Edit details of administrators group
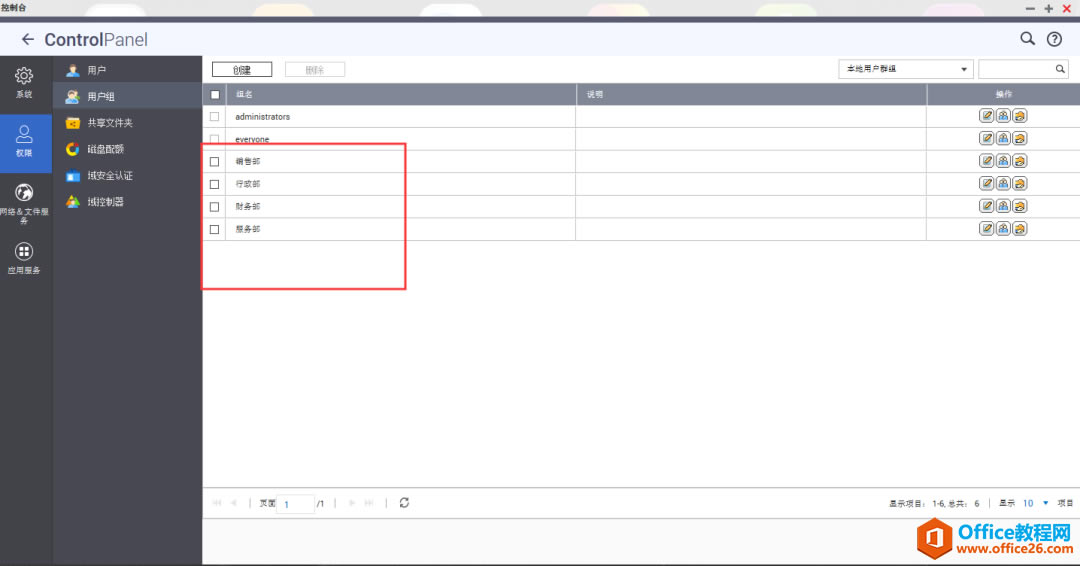The height and width of the screenshot is (566, 1080). click(x=986, y=116)
